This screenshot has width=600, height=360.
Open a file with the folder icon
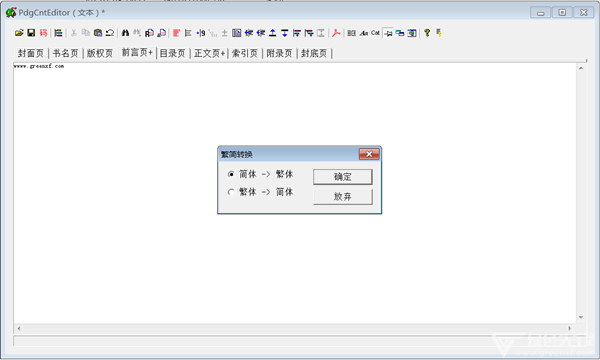pyautogui.click(x=19, y=33)
